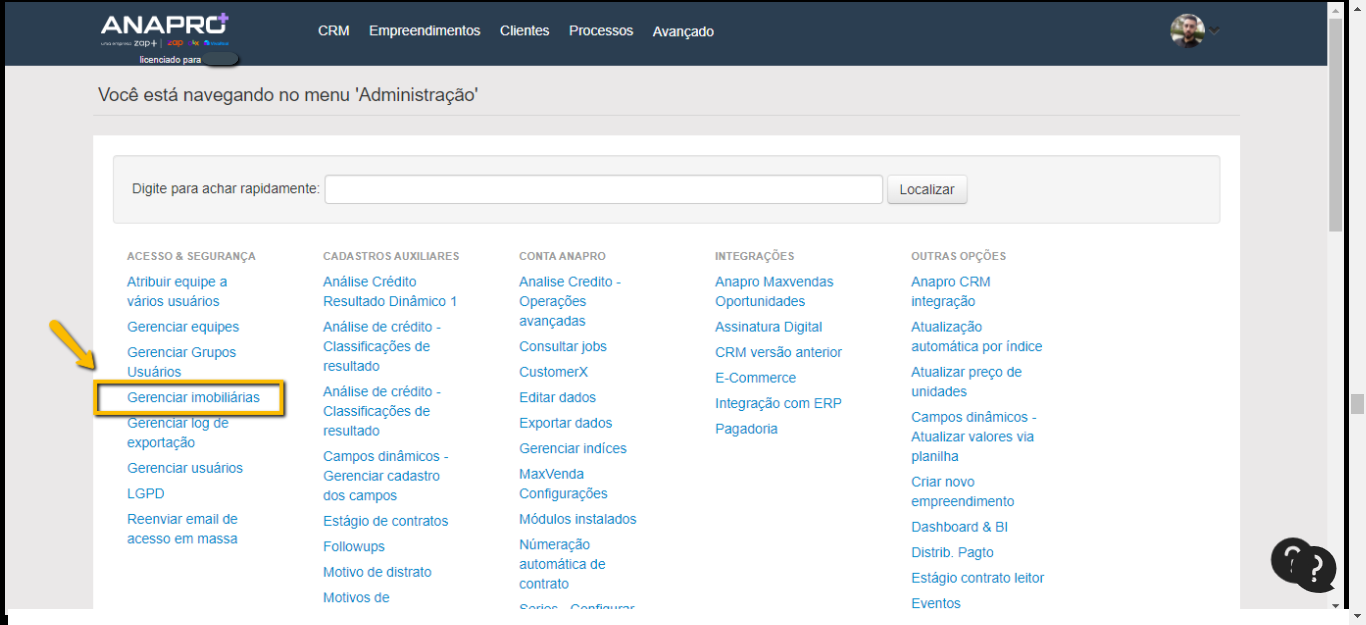Select the Estágio de contratos link
Viewport: 1366px width, 625px height.
tap(385, 521)
